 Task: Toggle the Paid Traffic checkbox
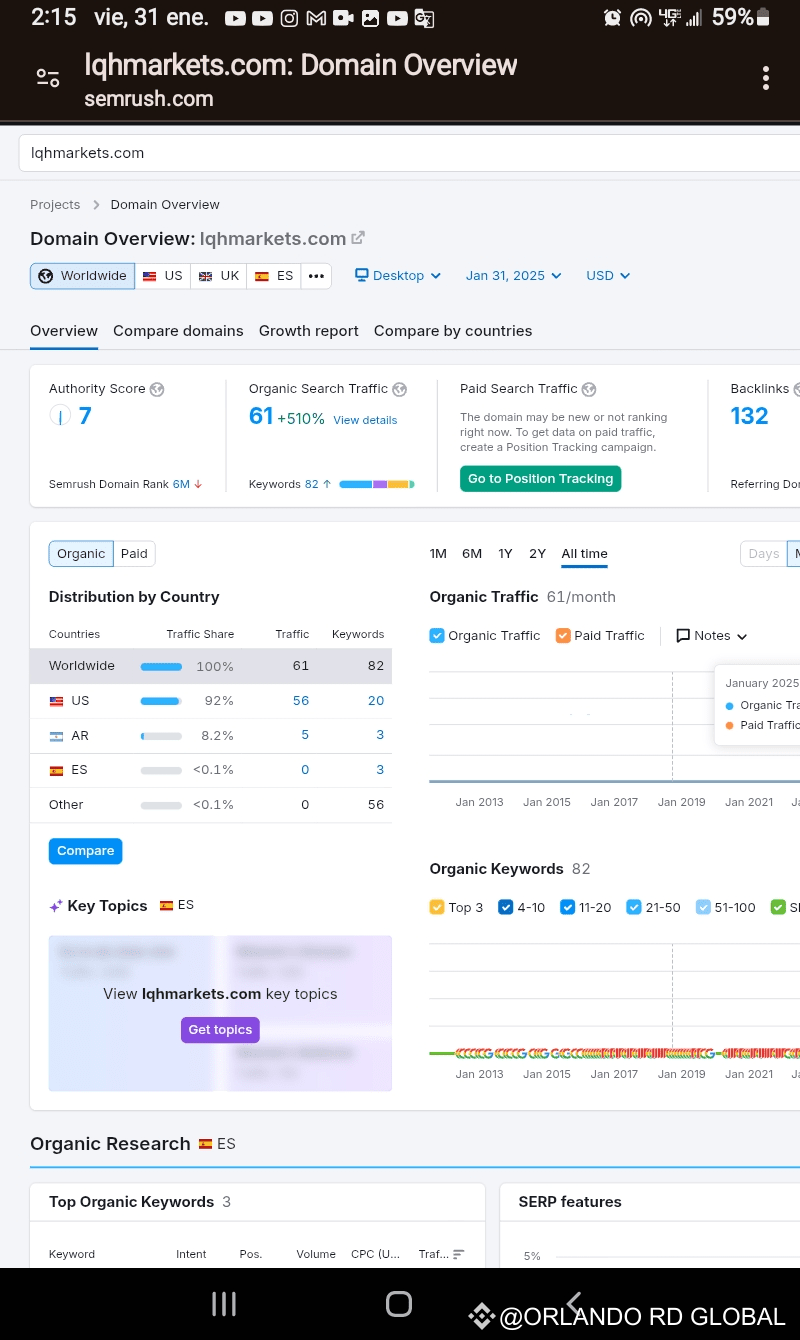pyautogui.click(x=563, y=636)
